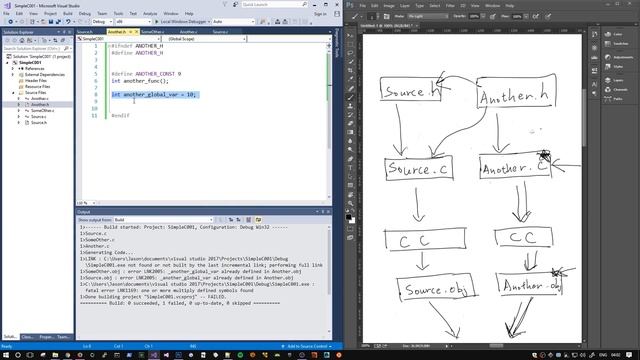Open the Brush Settings panel toggle in Photoshop

point(386,16)
